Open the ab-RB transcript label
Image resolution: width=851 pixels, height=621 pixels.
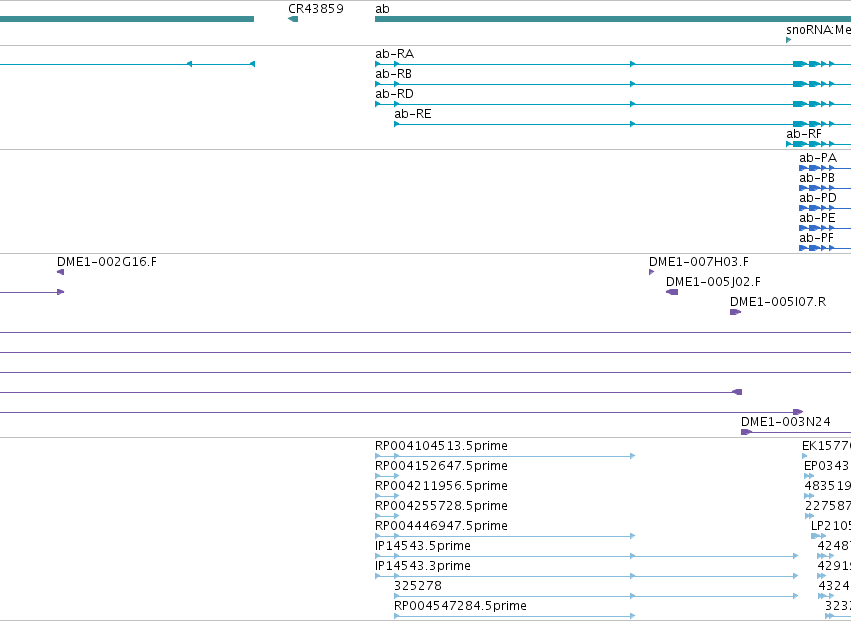pos(393,74)
